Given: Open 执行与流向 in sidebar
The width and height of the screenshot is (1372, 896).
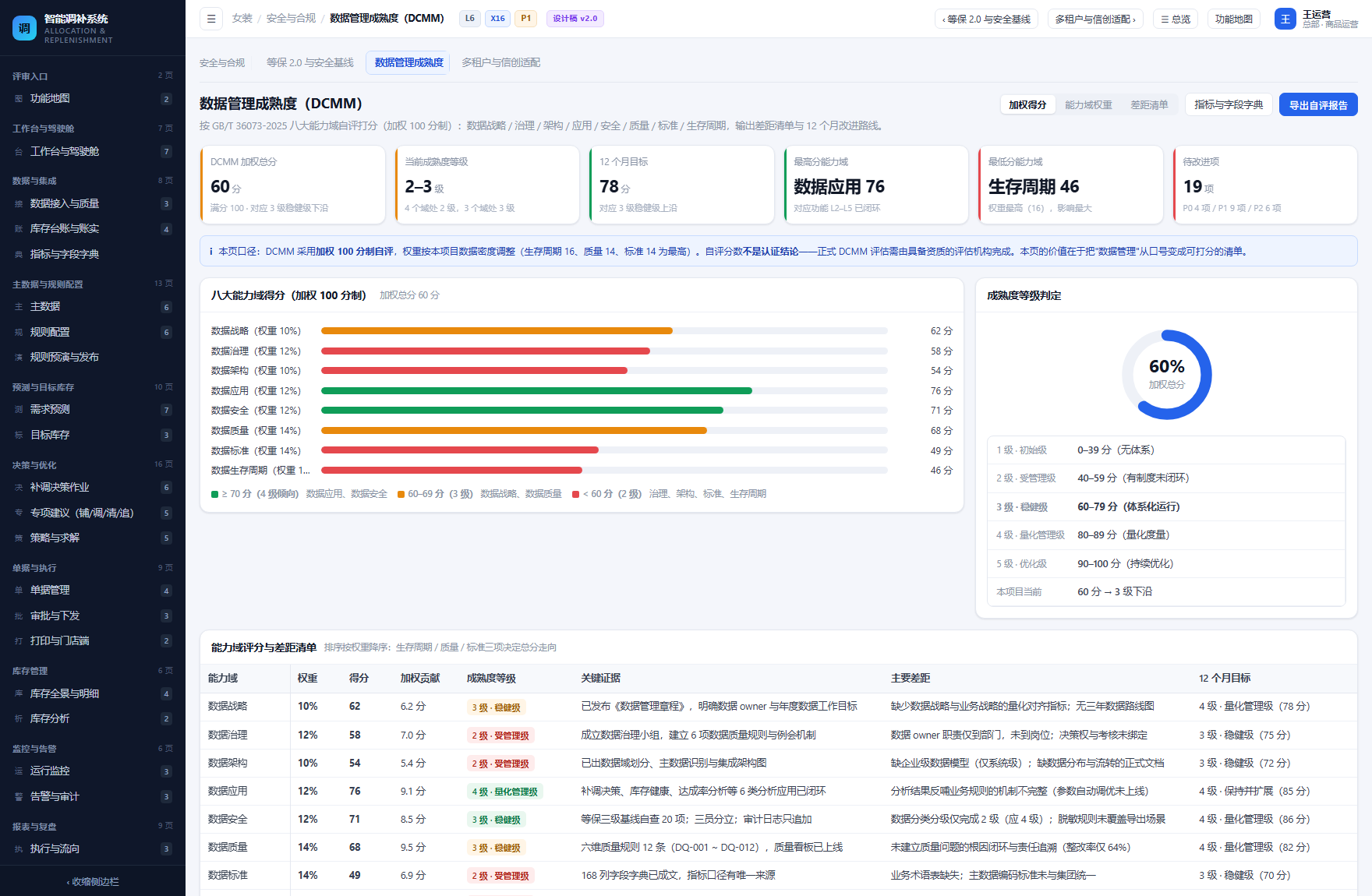Looking at the screenshot, I should coord(93,848).
